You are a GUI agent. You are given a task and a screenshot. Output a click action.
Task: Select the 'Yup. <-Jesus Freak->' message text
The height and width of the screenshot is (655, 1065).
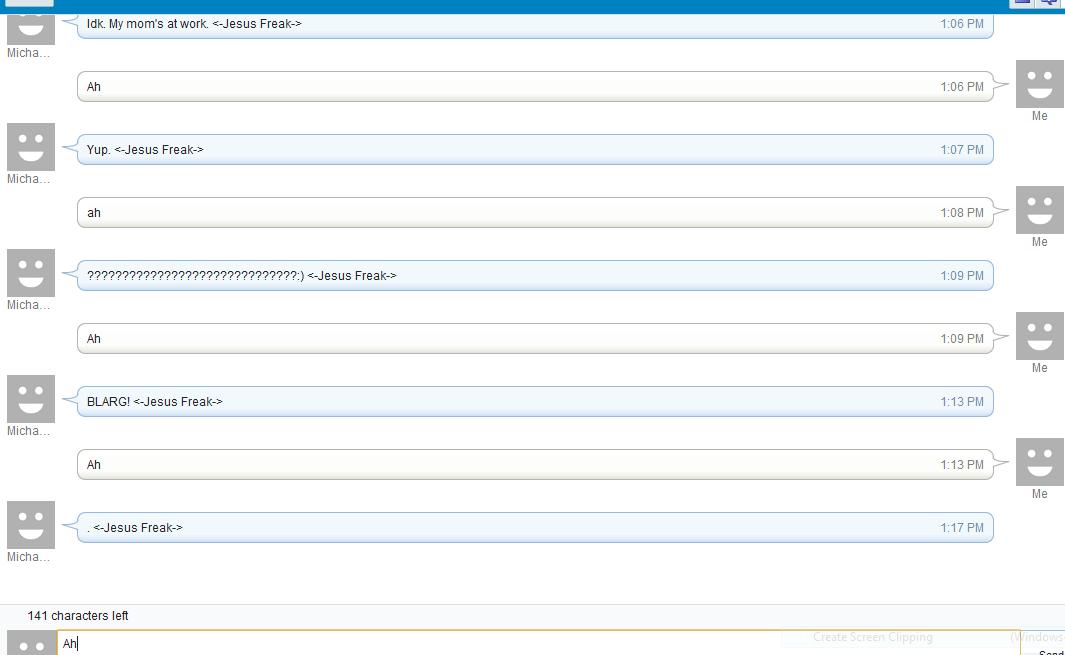tap(145, 149)
